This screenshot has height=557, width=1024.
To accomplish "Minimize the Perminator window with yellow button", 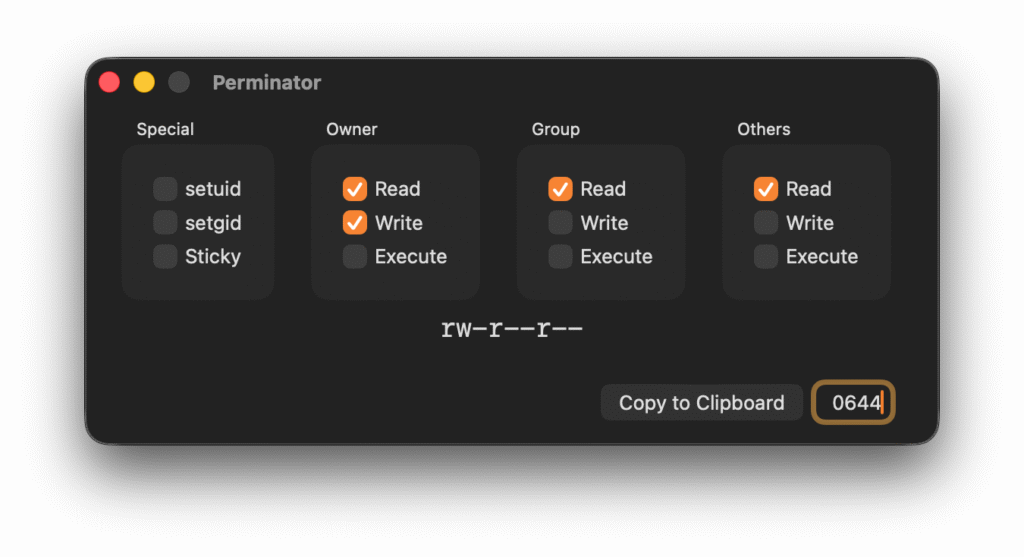I will [x=144, y=83].
